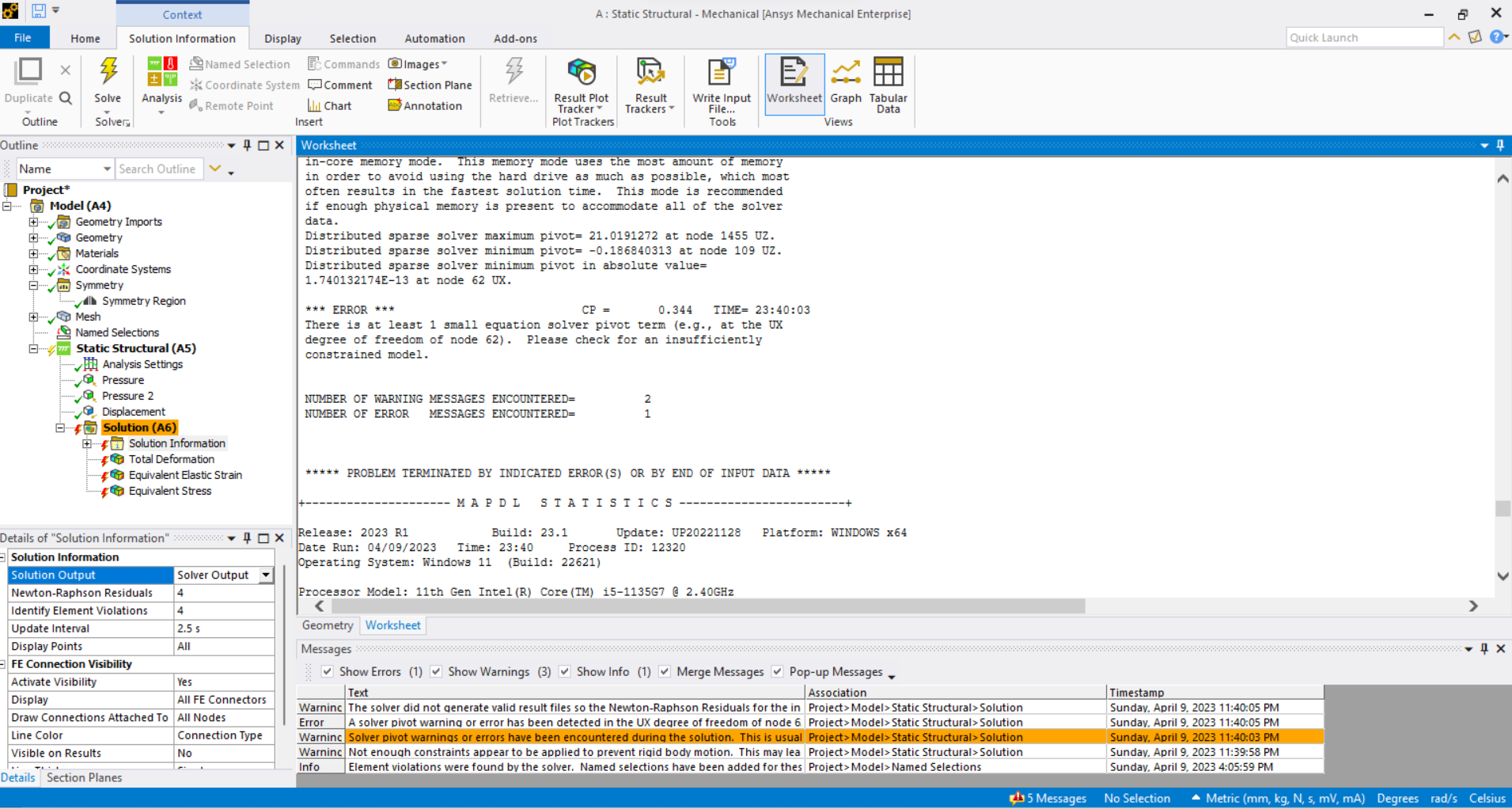The width and height of the screenshot is (1512, 809).
Task: Select Pressure 2 load
Action: 127,396
